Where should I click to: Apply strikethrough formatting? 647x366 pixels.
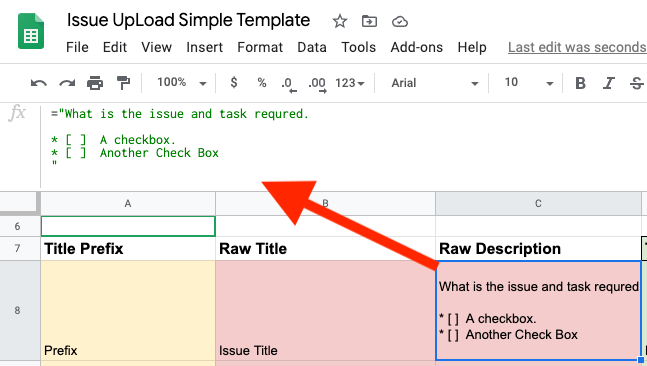[x=636, y=83]
